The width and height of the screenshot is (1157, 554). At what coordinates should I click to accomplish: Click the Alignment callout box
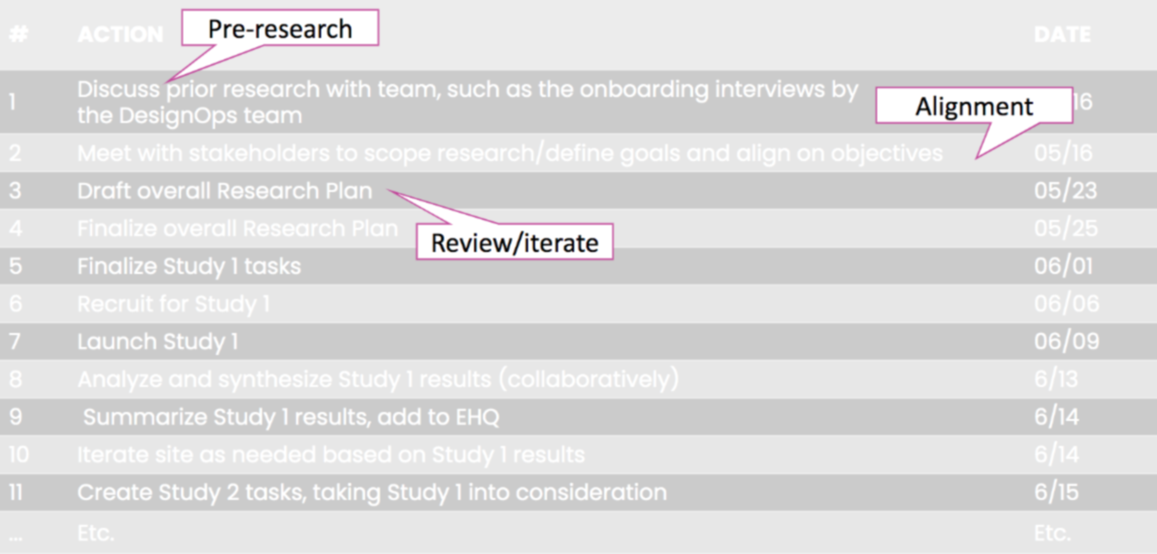tap(974, 107)
